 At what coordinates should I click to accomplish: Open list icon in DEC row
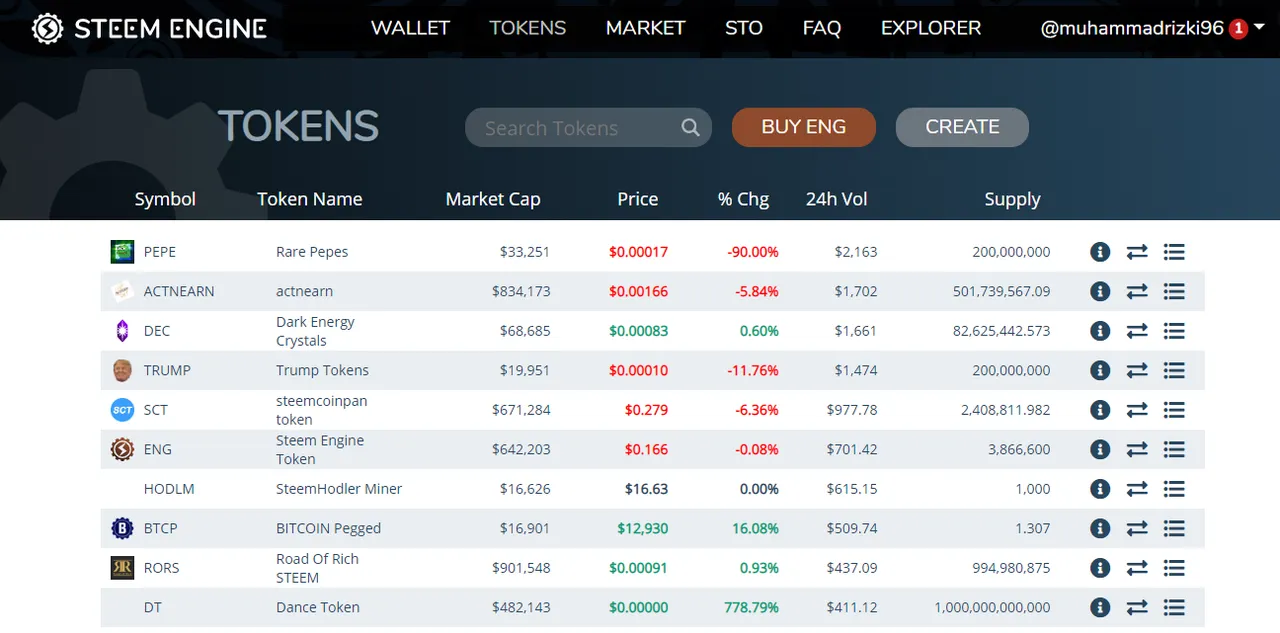click(x=1174, y=331)
